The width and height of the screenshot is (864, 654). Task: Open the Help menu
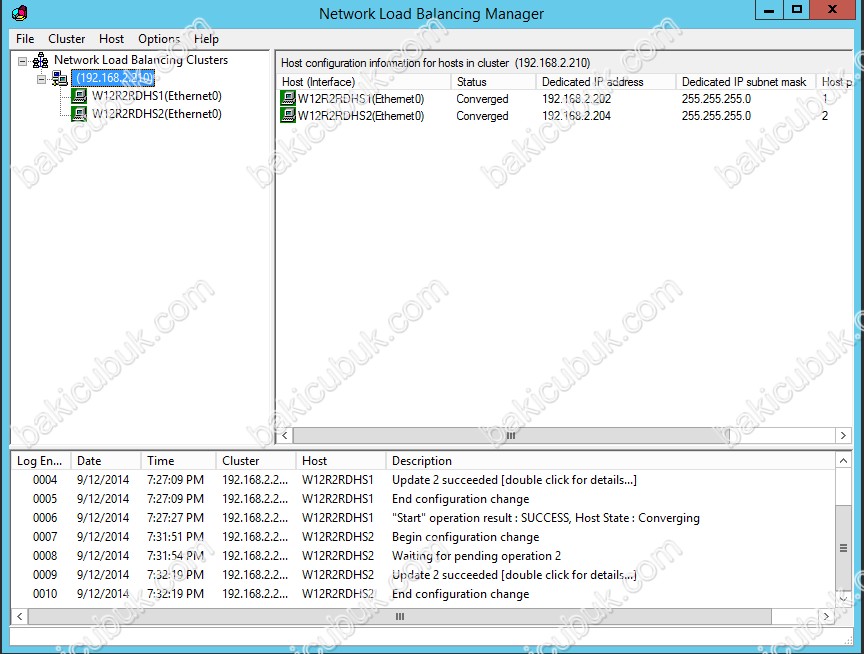pyautogui.click(x=206, y=39)
